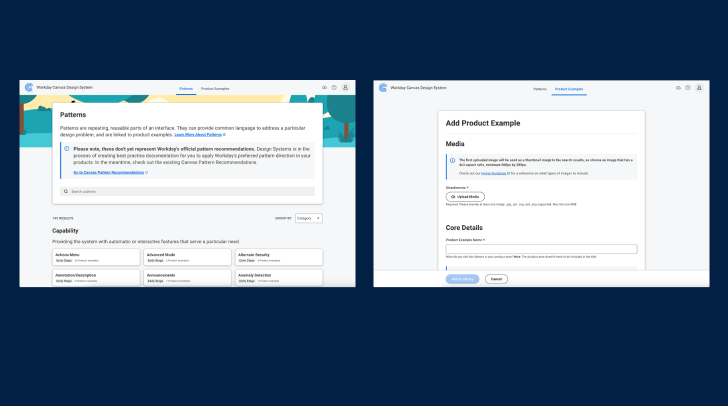Open the user profile icon in the left window
This screenshot has height=406, width=728.
pyautogui.click(x=345, y=88)
